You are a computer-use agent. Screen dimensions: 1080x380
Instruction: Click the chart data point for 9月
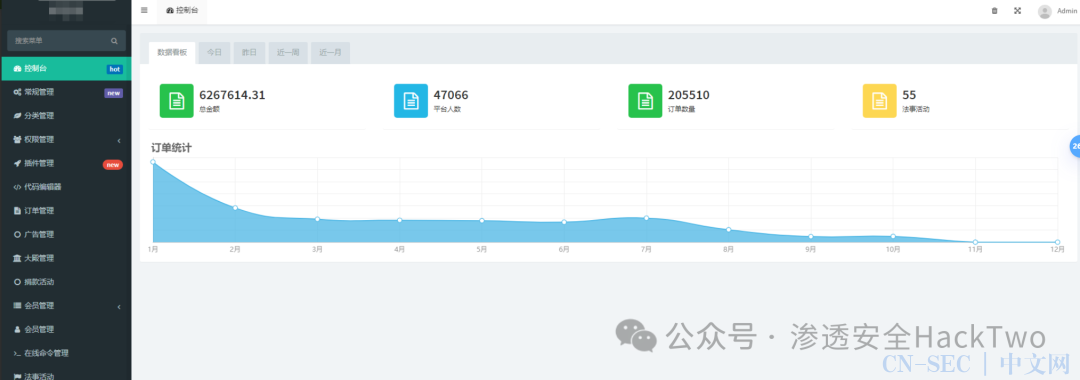tap(811, 237)
